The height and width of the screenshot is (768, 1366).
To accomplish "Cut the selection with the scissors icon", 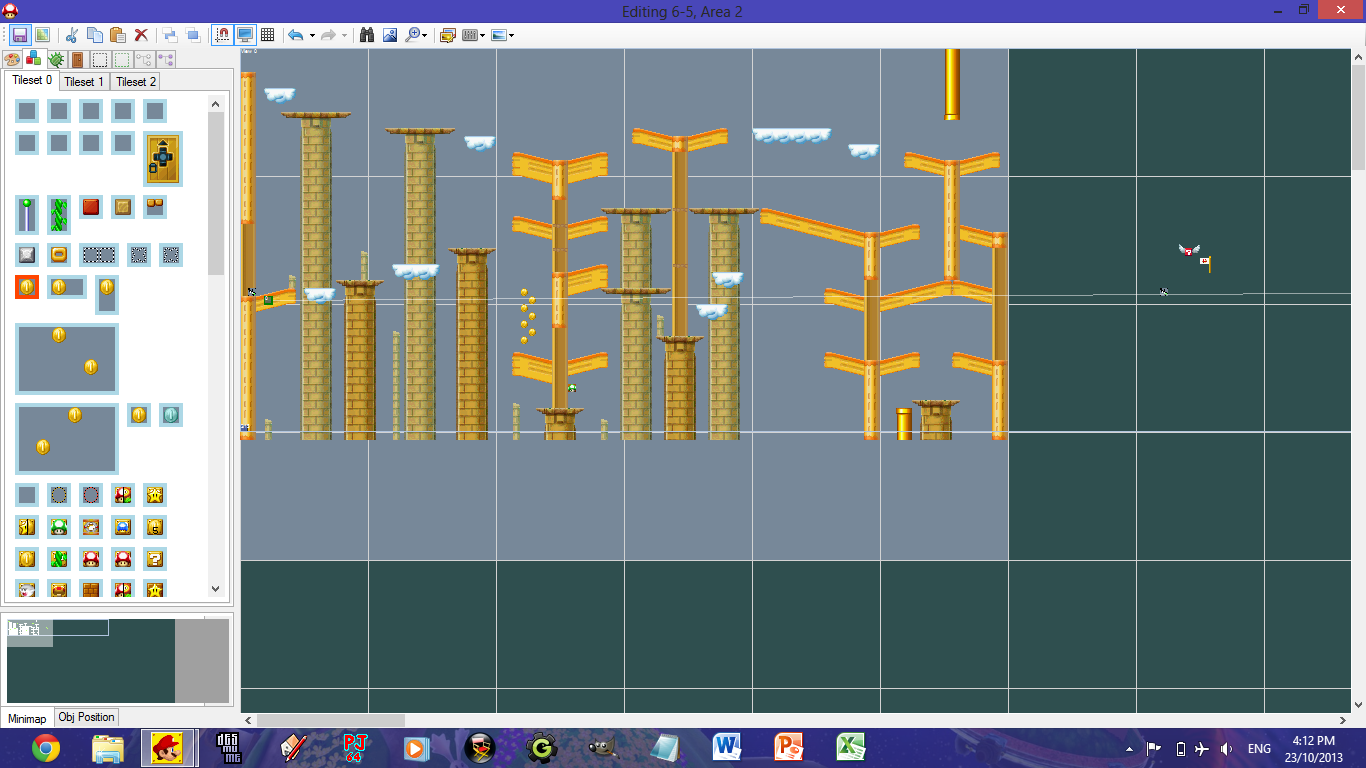I will pos(73,35).
